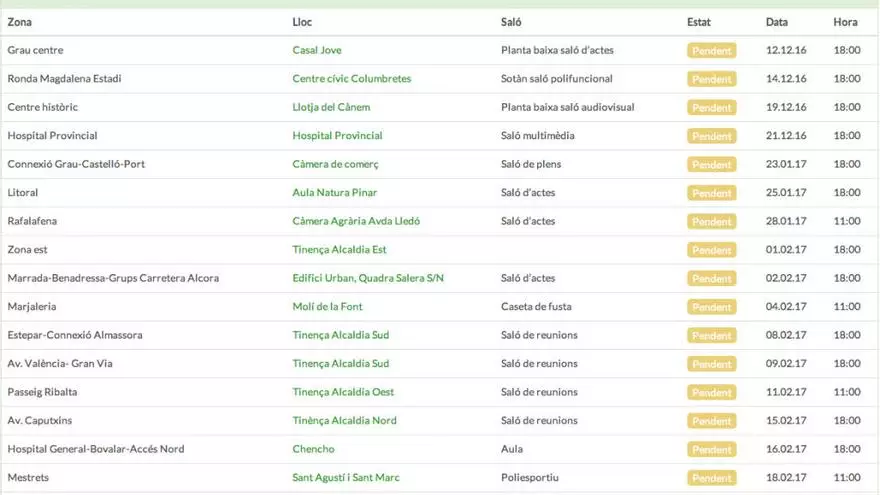This screenshot has height=495, width=880.
Task: Click Pendent status for Marjaleria row
Action: click(x=711, y=307)
